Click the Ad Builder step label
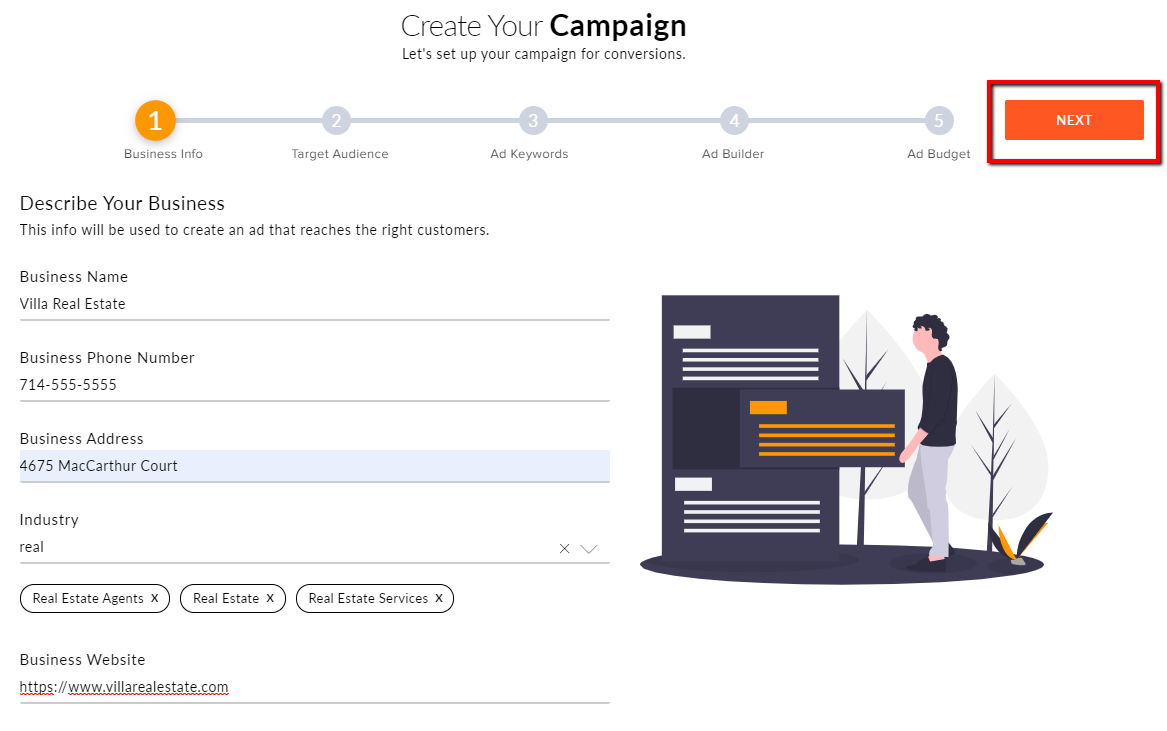The image size is (1167, 731). [733, 154]
